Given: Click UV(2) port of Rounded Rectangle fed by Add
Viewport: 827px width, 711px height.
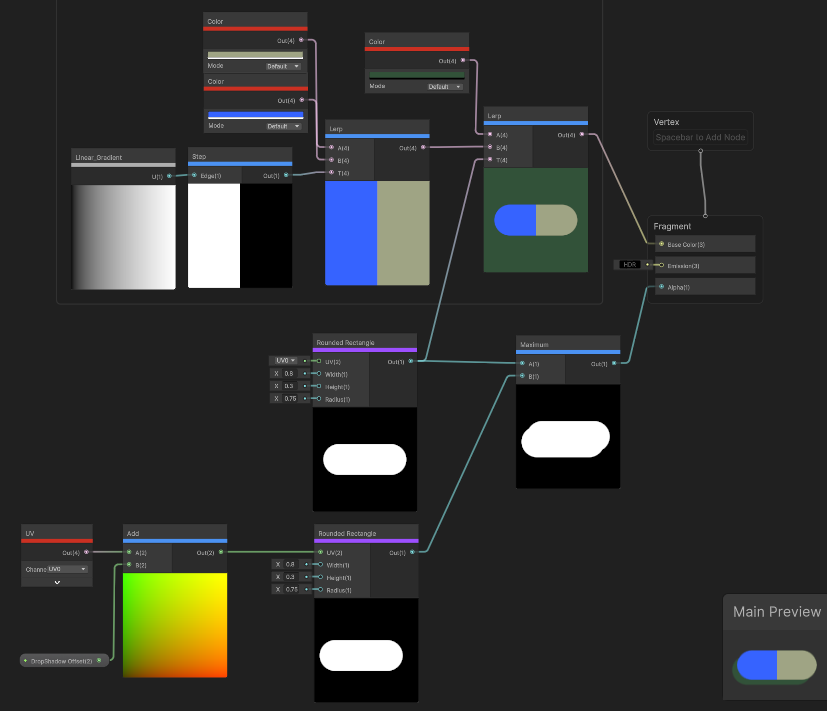Looking at the screenshot, I should tap(320, 552).
